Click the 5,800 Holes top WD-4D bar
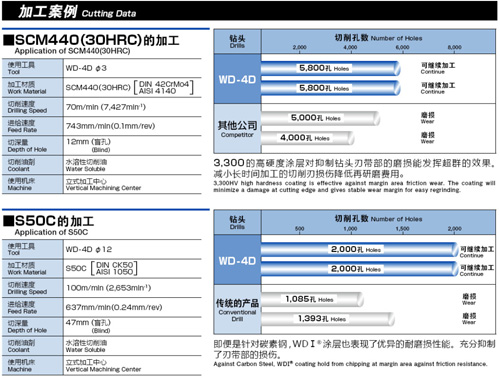 (x=331, y=68)
